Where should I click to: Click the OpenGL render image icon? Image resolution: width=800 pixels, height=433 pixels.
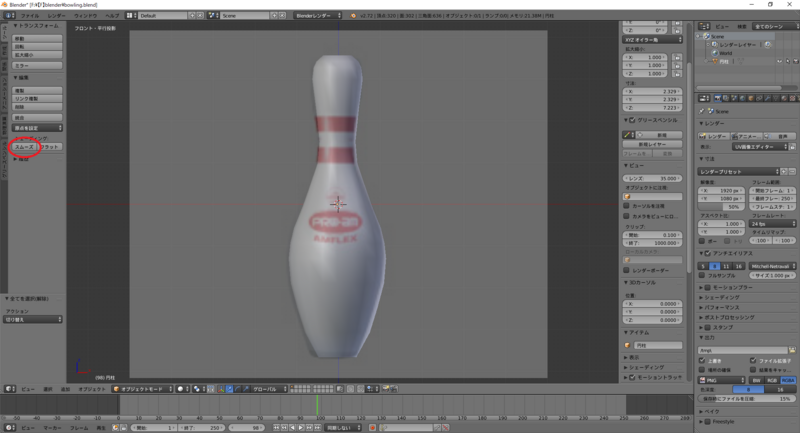[386, 389]
